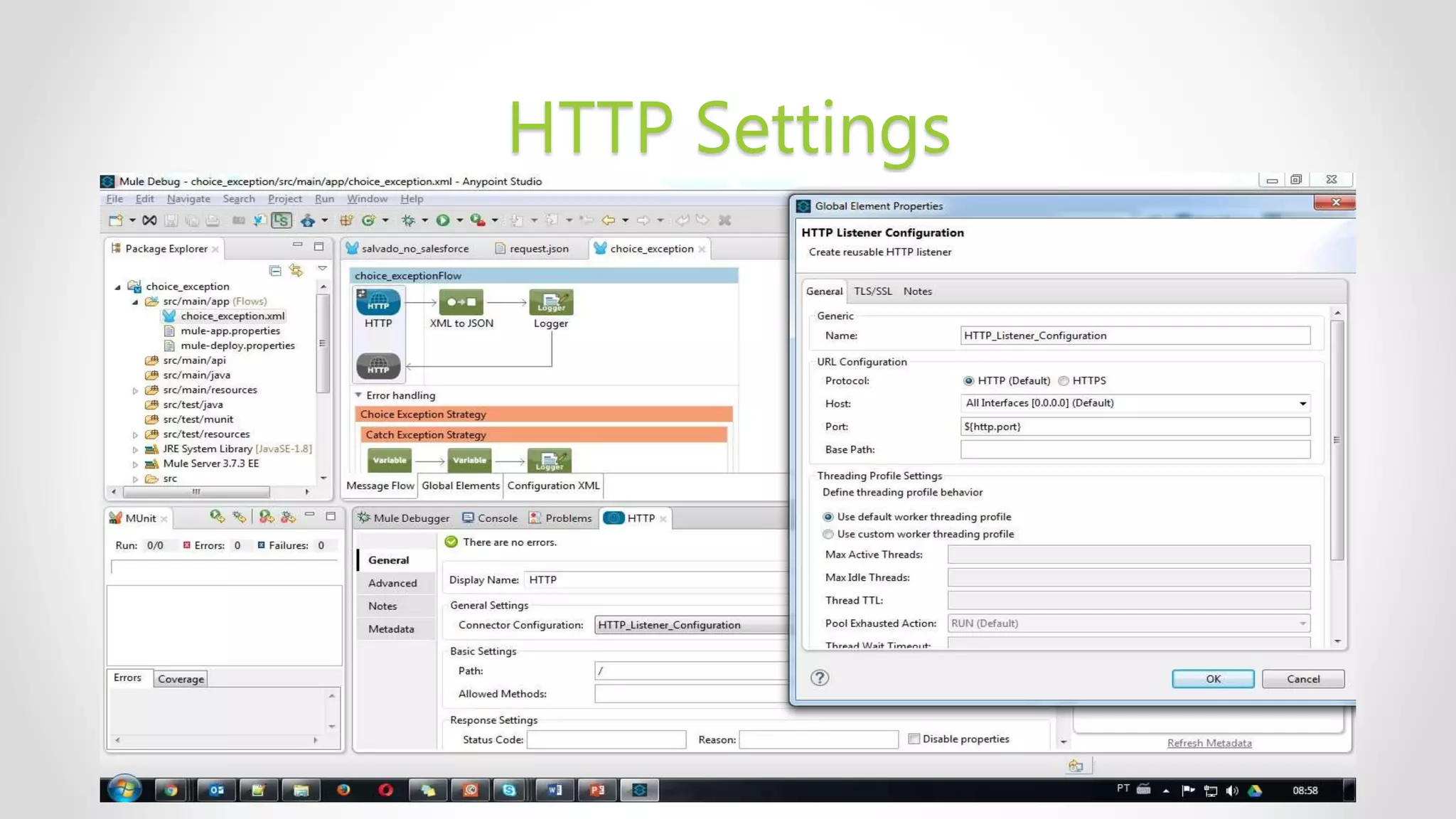Viewport: 1456px width, 819px height.
Task: Switch to the Notes tab in dialog
Action: click(x=917, y=291)
